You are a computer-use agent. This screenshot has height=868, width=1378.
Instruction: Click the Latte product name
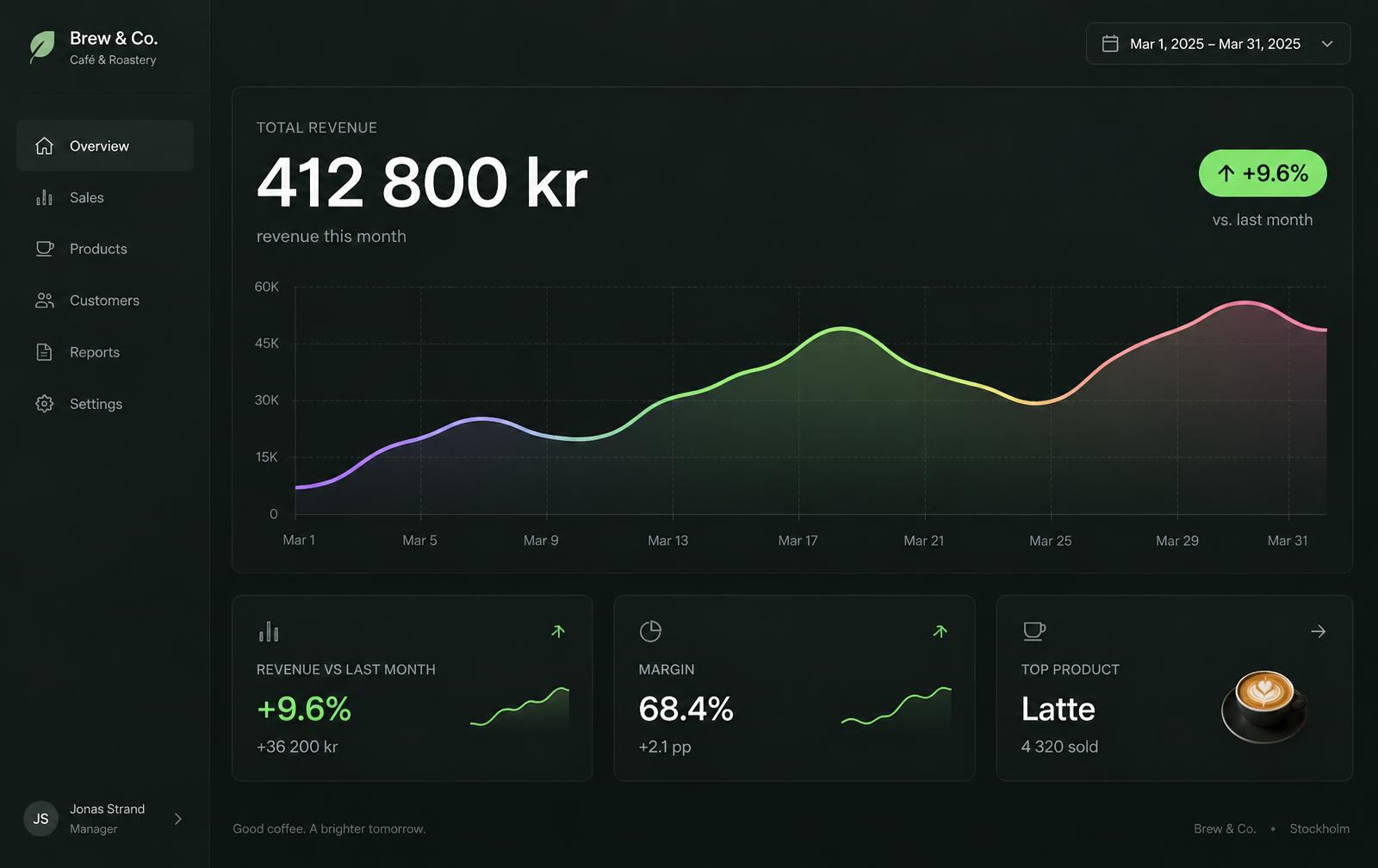[x=1058, y=709]
